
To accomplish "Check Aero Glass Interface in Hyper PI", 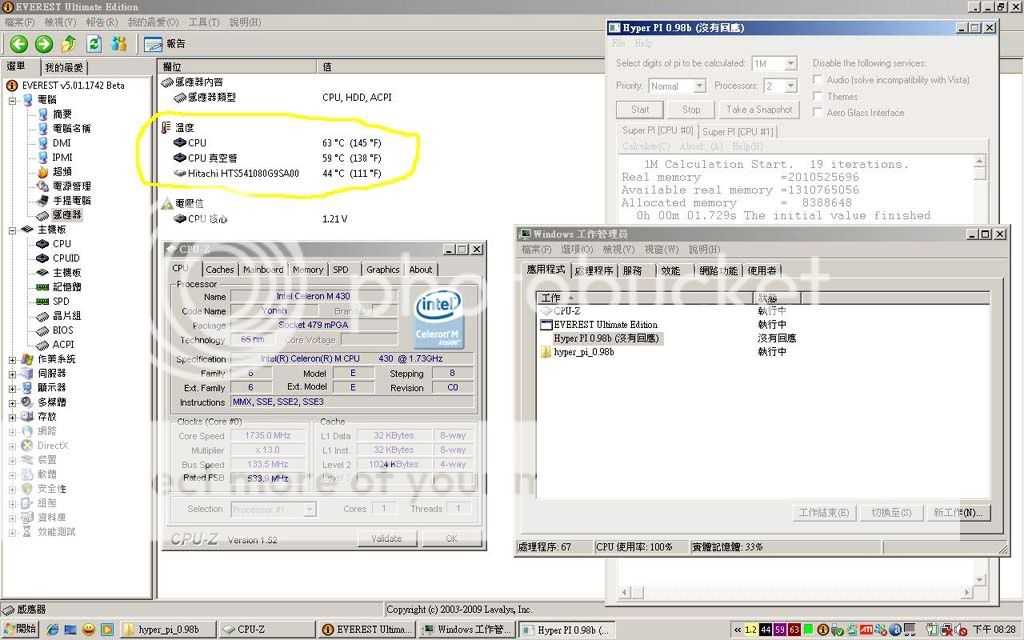I will pos(817,112).
